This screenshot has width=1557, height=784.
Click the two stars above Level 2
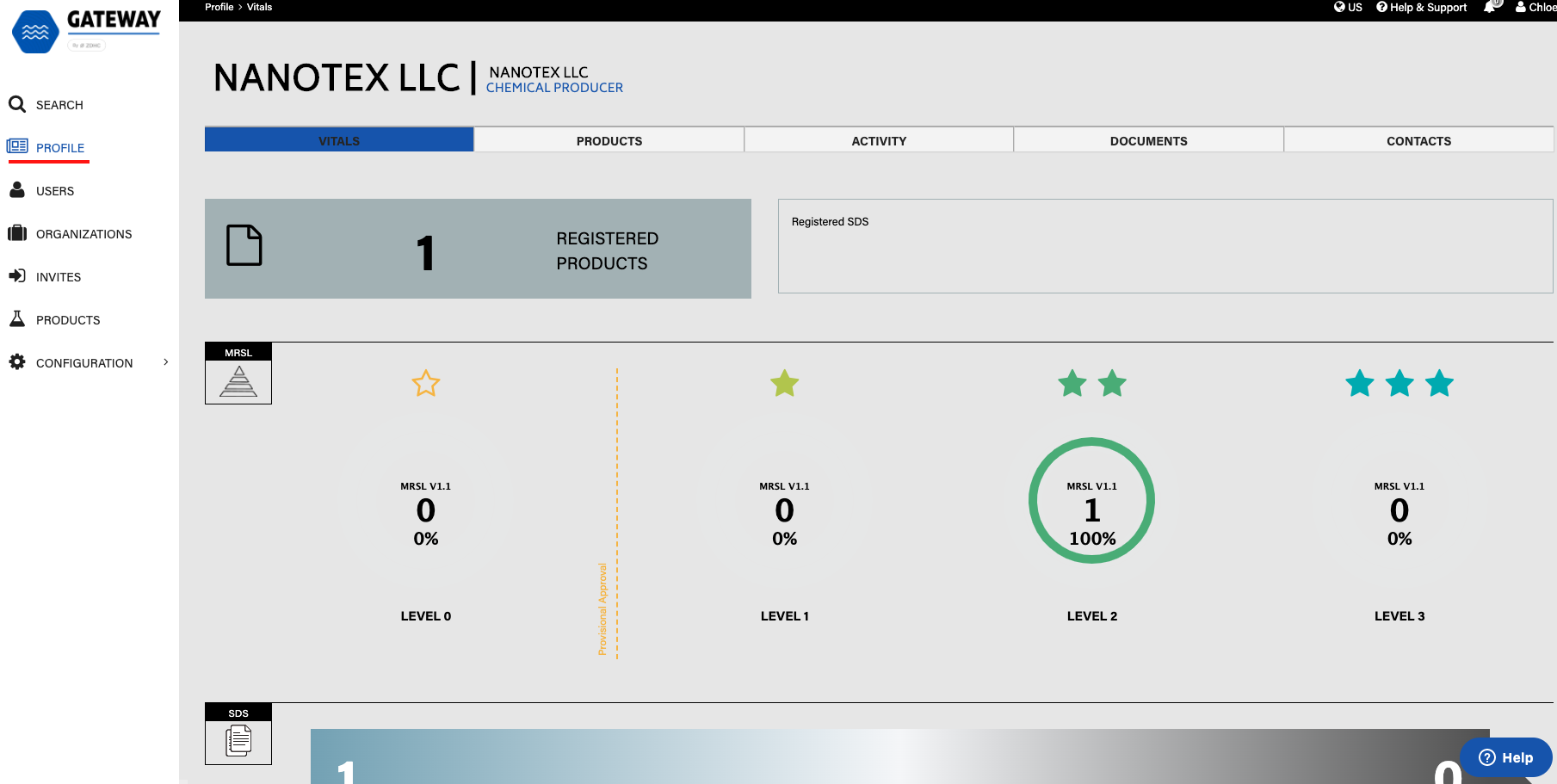click(x=1092, y=383)
